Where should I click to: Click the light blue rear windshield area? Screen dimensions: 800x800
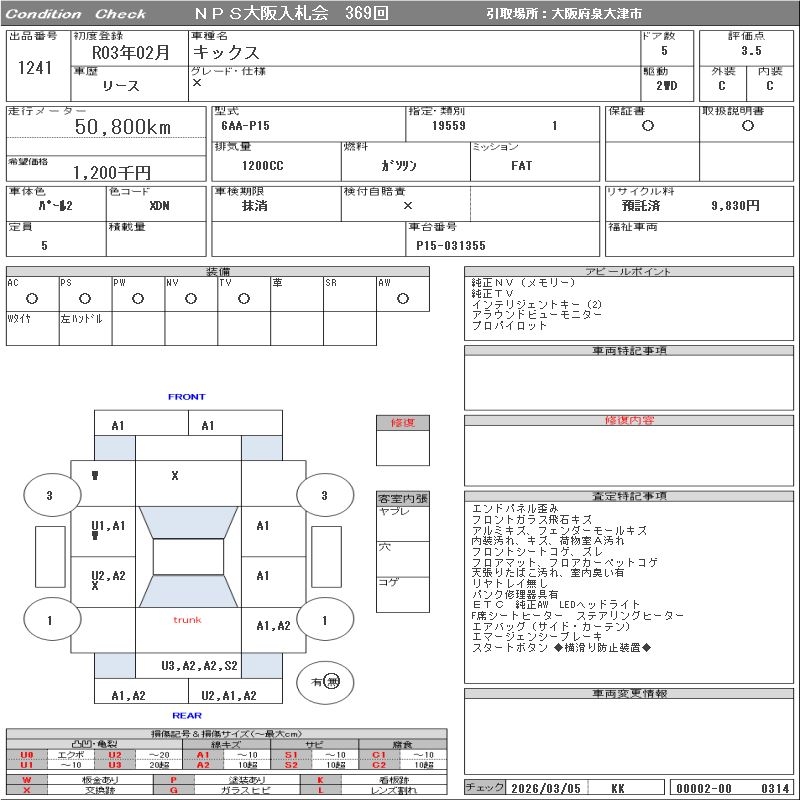188,592
